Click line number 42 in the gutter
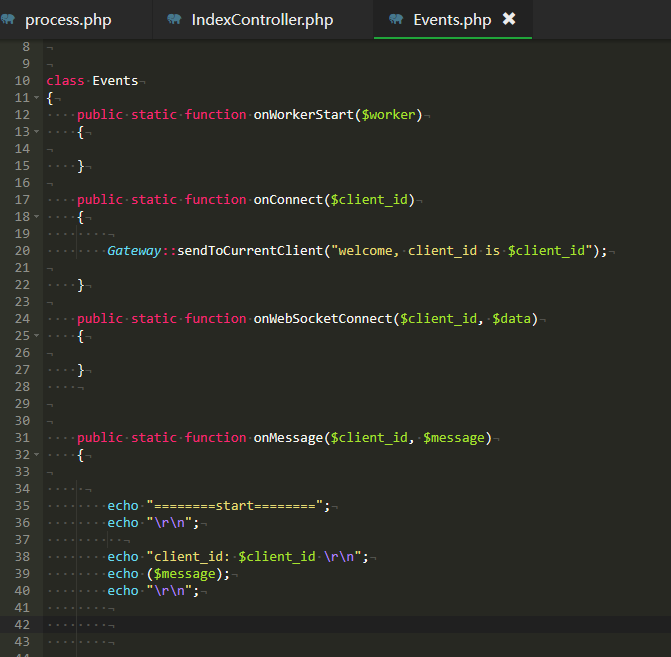 22,625
